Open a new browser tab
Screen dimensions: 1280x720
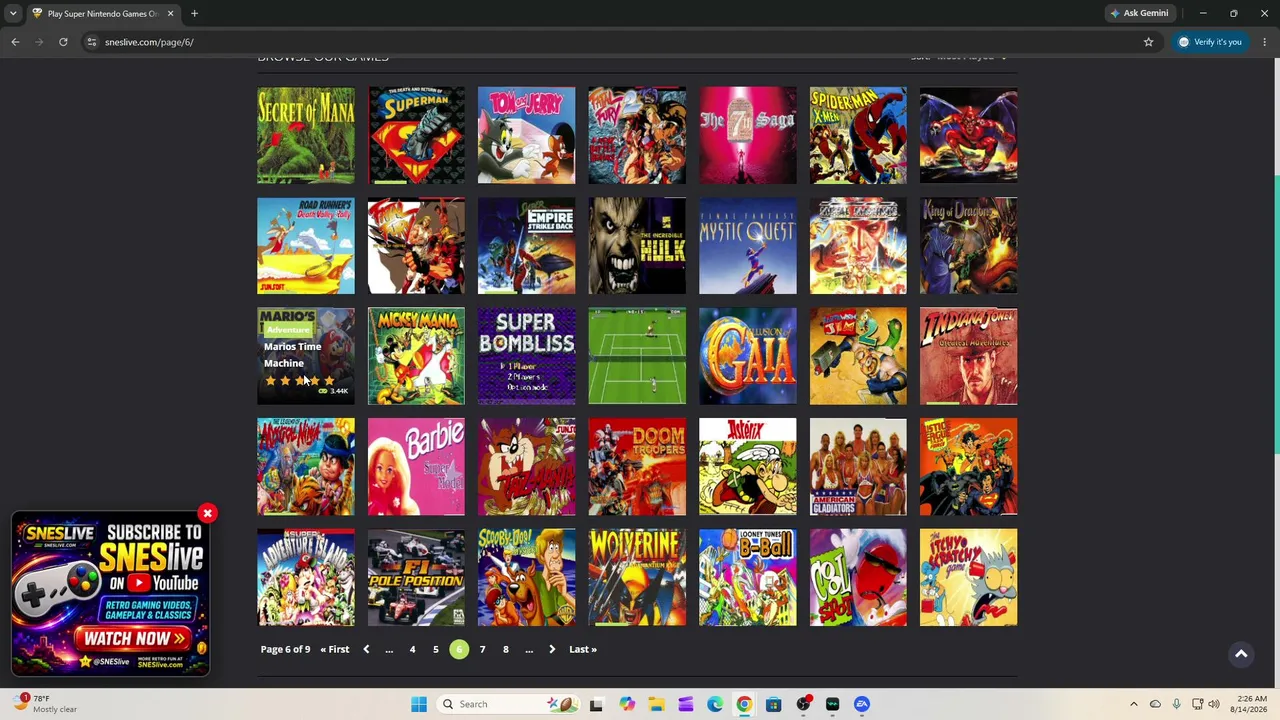point(194,13)
